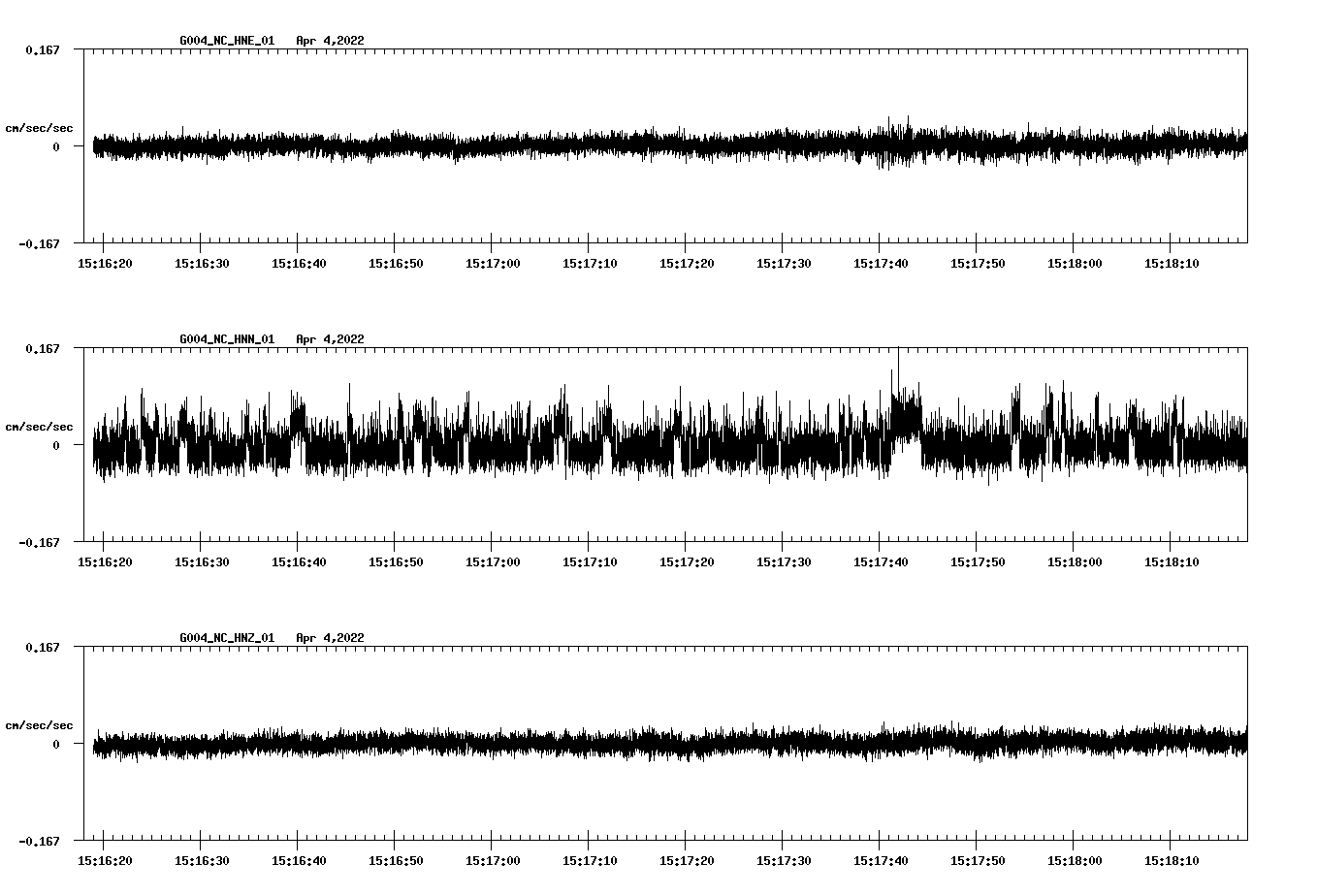Viewport: 1317px width, 896px height.
Task: Click the 15:17:10 time label under HNZ plot
Action: [x=590, y=861]
